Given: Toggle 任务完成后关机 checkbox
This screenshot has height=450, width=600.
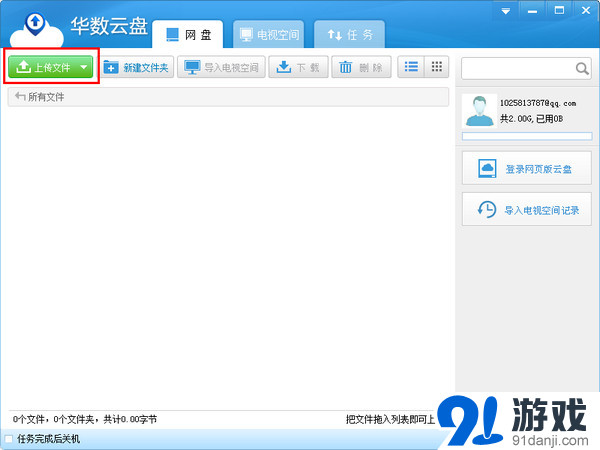Looking at the screenshot, I should point(9,439).
